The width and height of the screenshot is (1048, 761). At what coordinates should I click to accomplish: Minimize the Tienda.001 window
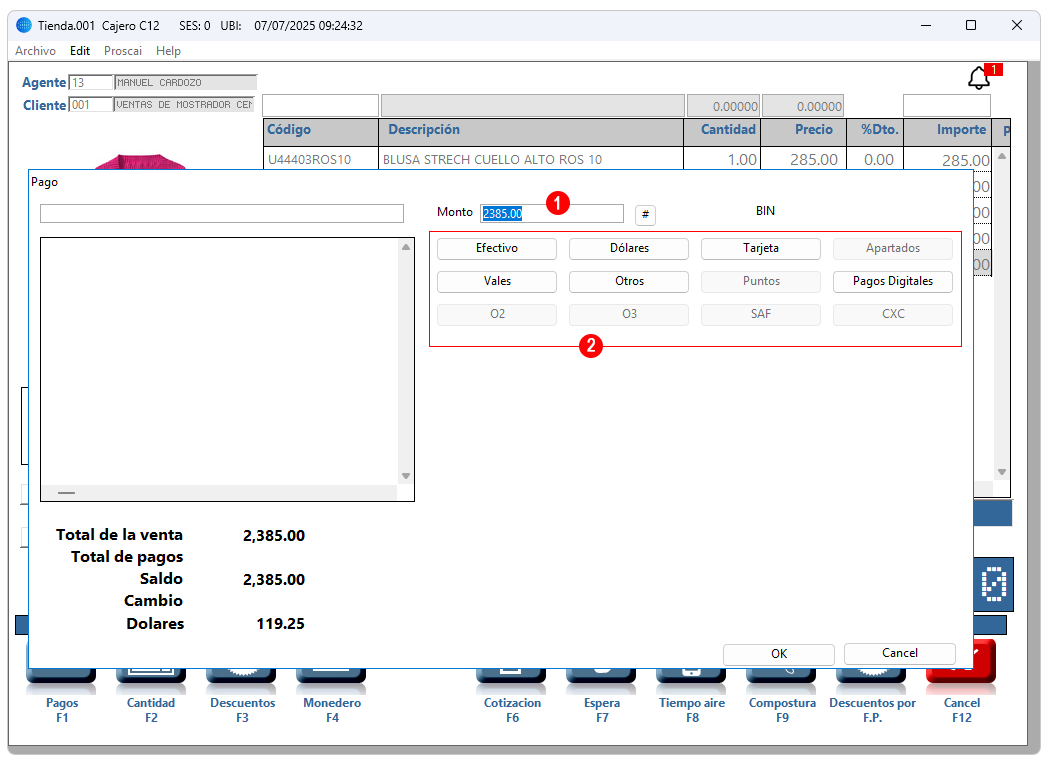pos(926,25)
